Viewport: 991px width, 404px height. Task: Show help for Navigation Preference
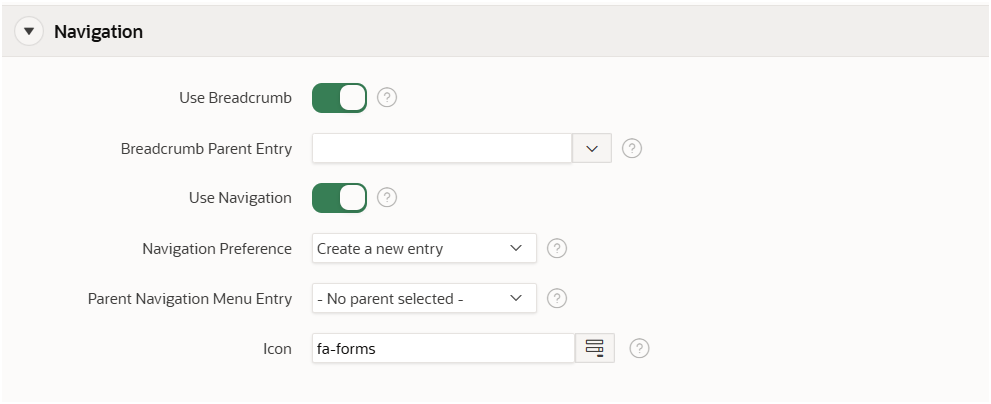pyautogui.click(x=557, y=248)
